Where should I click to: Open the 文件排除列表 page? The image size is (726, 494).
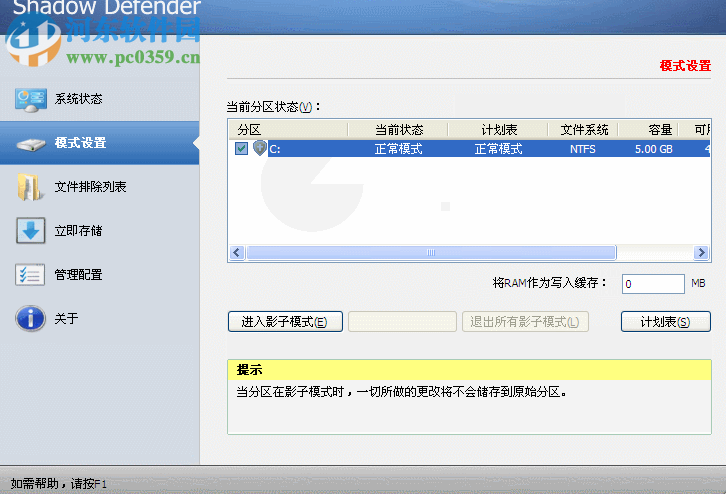pos(100,187)
